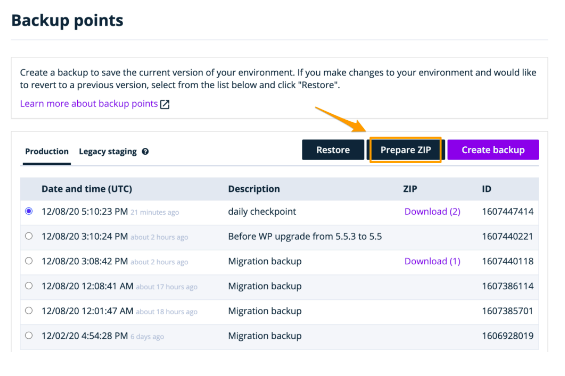The width and height of the screenshot is (565, 376).
Task: Click the ZIP column header
Action: 410,189
